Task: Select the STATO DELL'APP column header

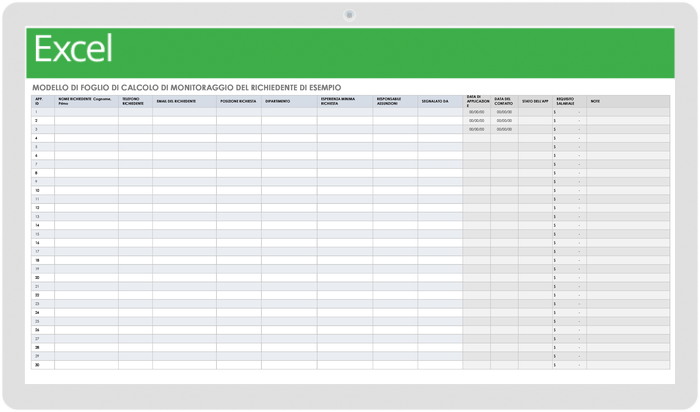Action: click(x=535, y=101)
